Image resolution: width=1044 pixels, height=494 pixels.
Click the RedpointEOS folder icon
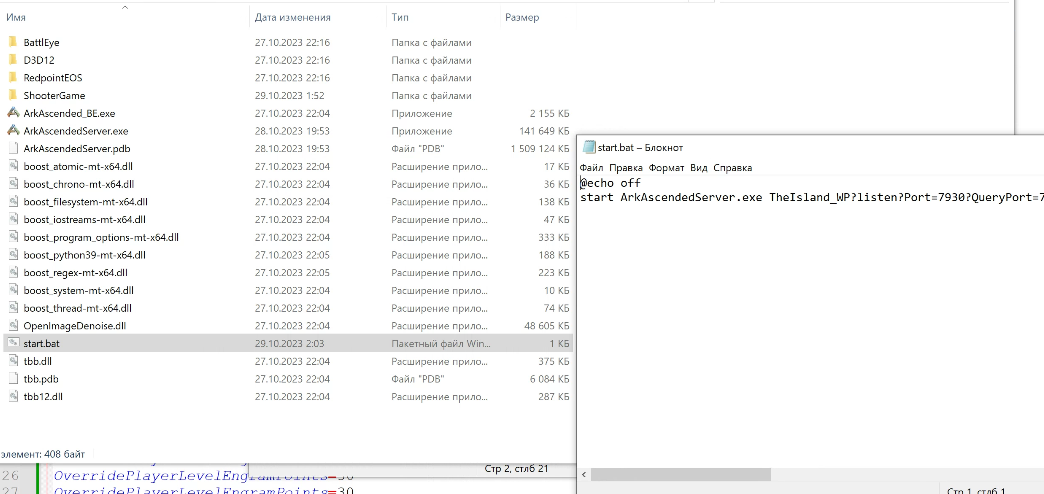click(12, 78)
